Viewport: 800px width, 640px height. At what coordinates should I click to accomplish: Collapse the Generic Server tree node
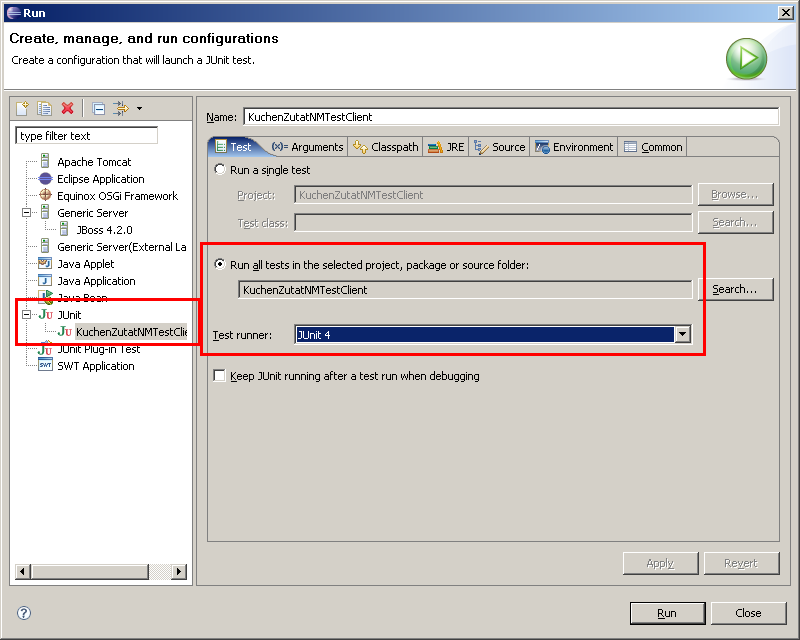(27, 212)
